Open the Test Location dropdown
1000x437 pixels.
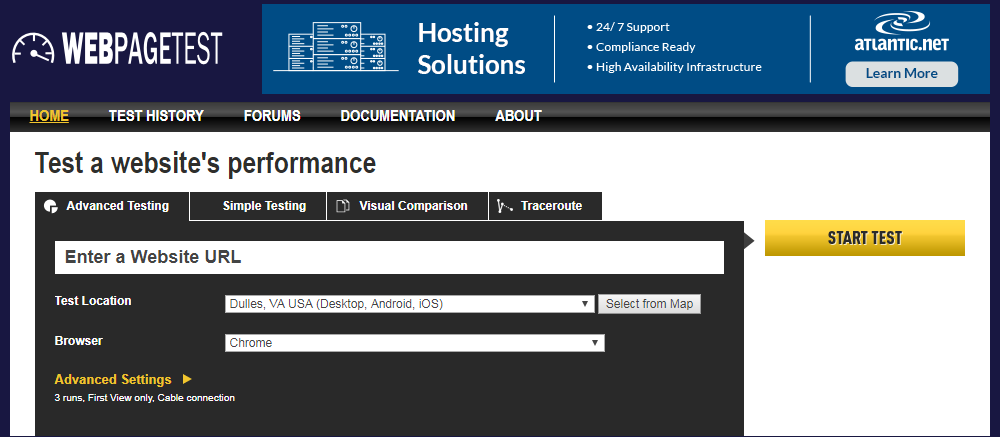click(x=410, y=304)
